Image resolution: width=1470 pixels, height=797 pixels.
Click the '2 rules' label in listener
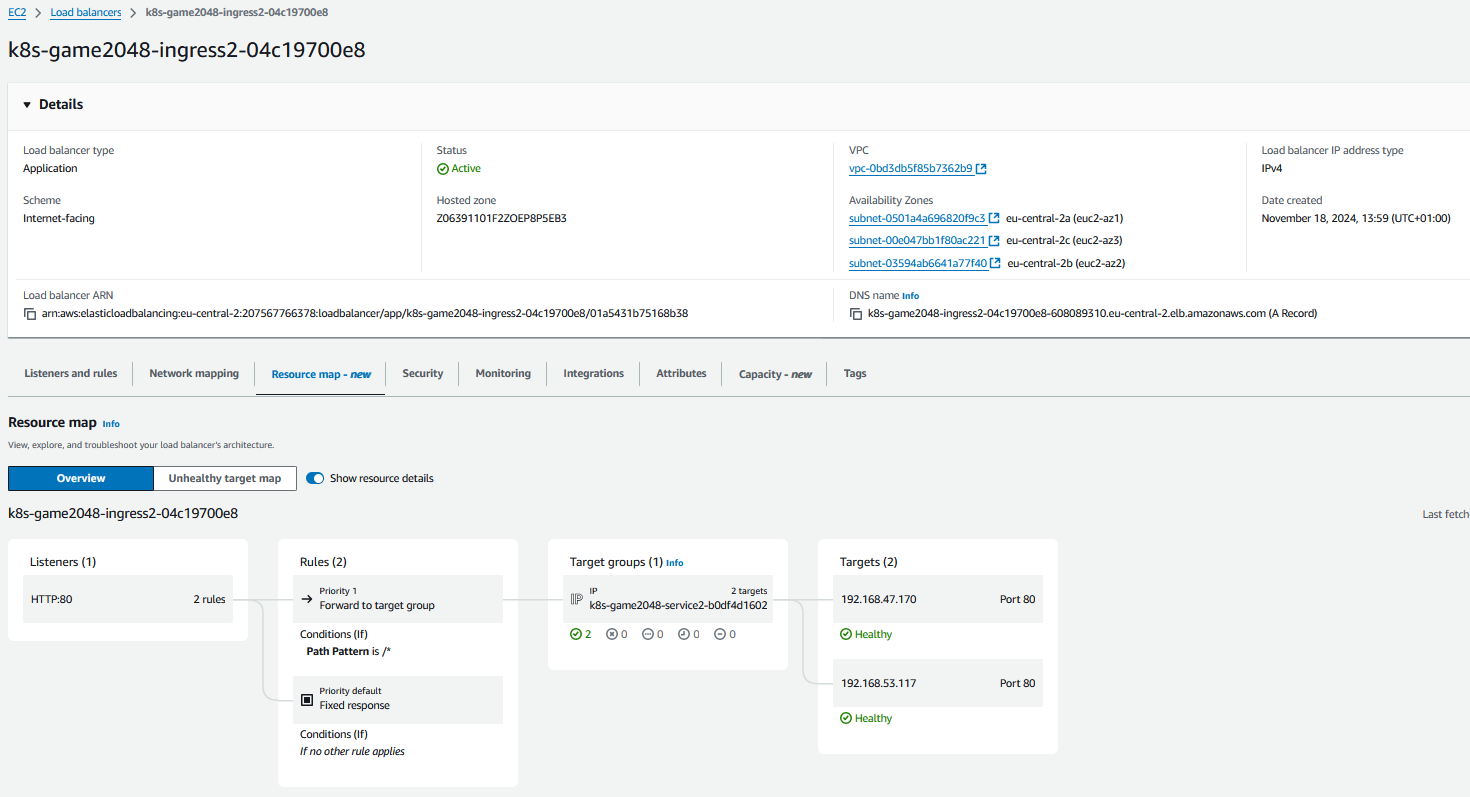[x=209, y=600]
